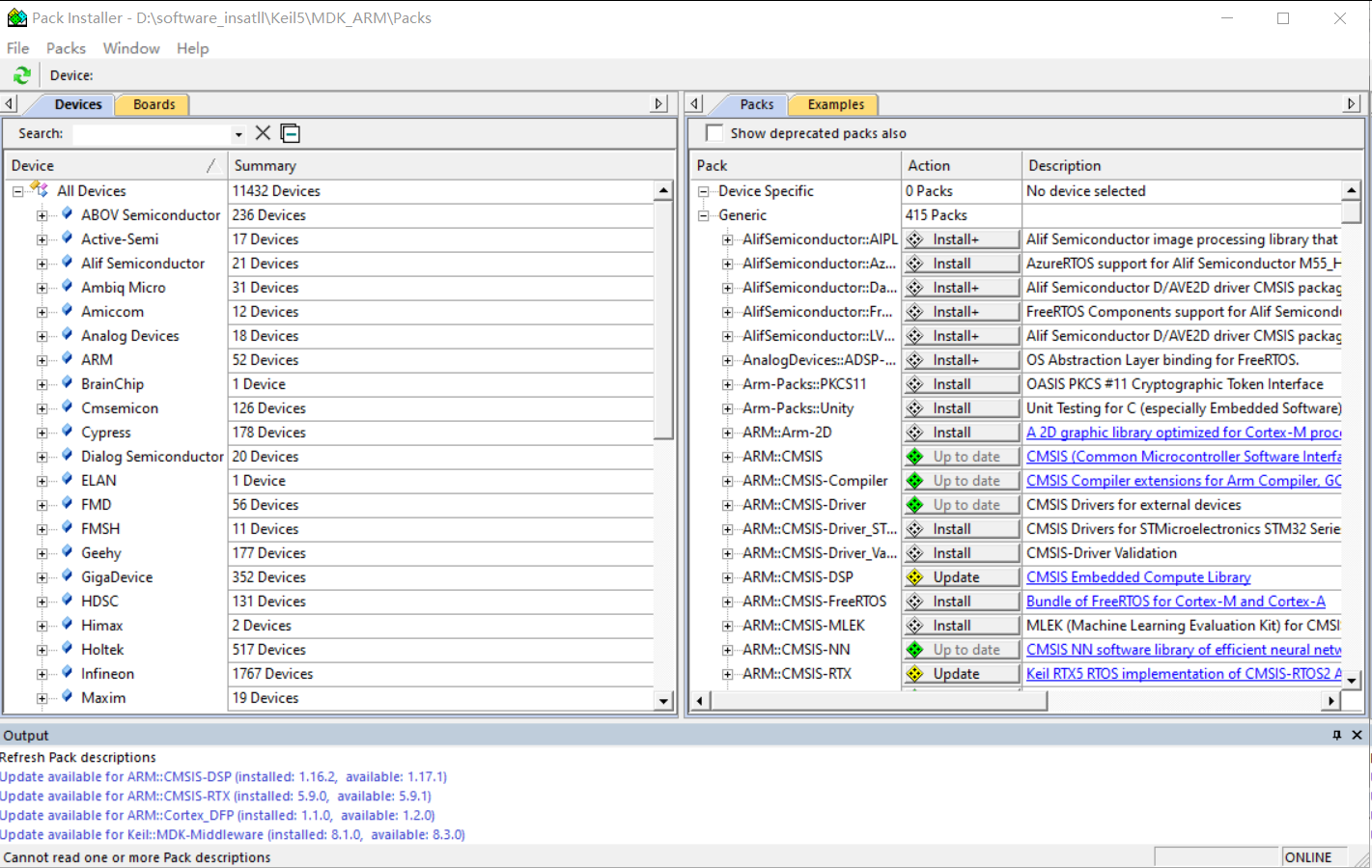Close the Output panel with its X icon
1372x868 pixels.
tap(1357, 735)
